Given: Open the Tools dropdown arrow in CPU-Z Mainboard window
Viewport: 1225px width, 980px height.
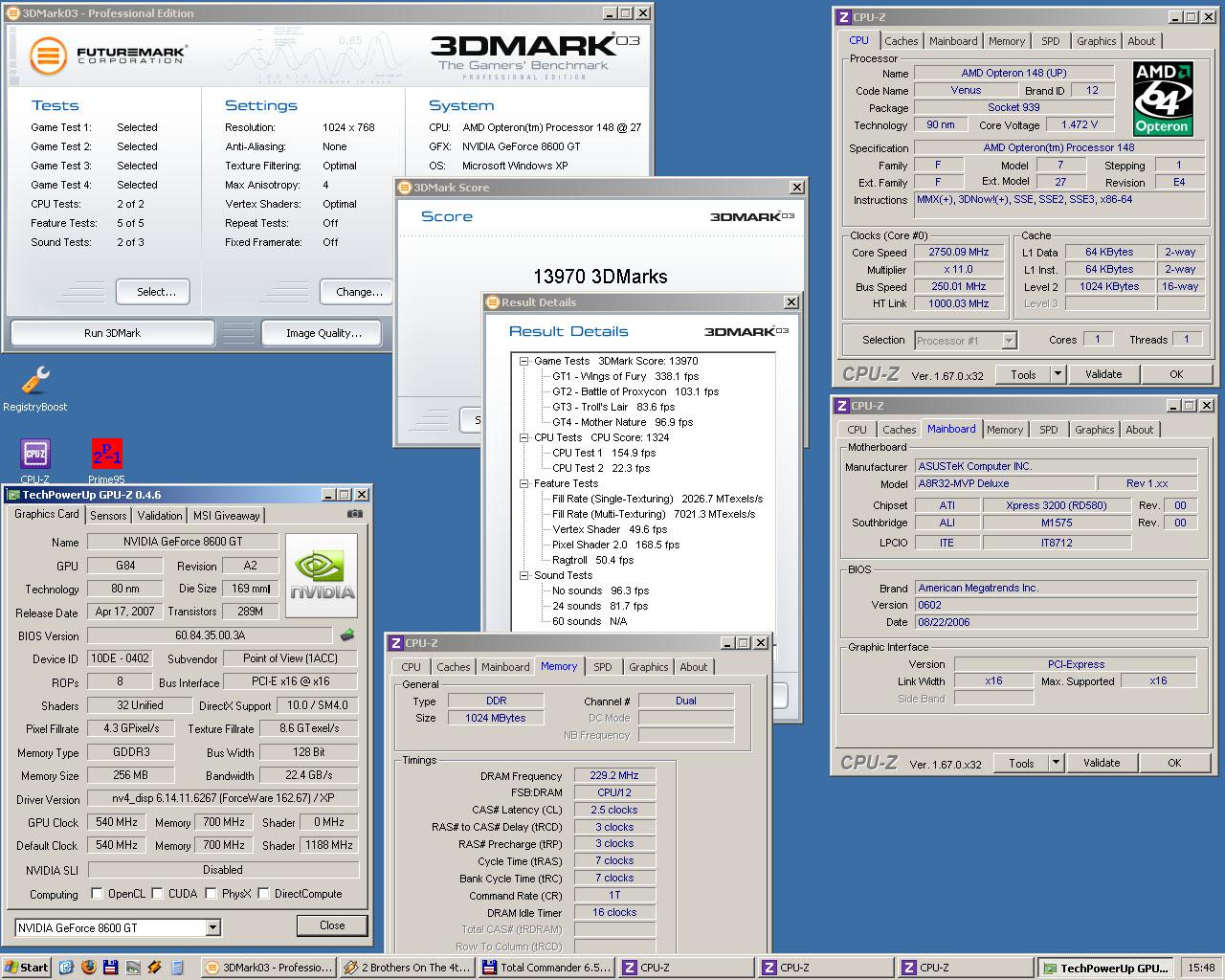Looking at the screenshot, I should click(1056, 763).
